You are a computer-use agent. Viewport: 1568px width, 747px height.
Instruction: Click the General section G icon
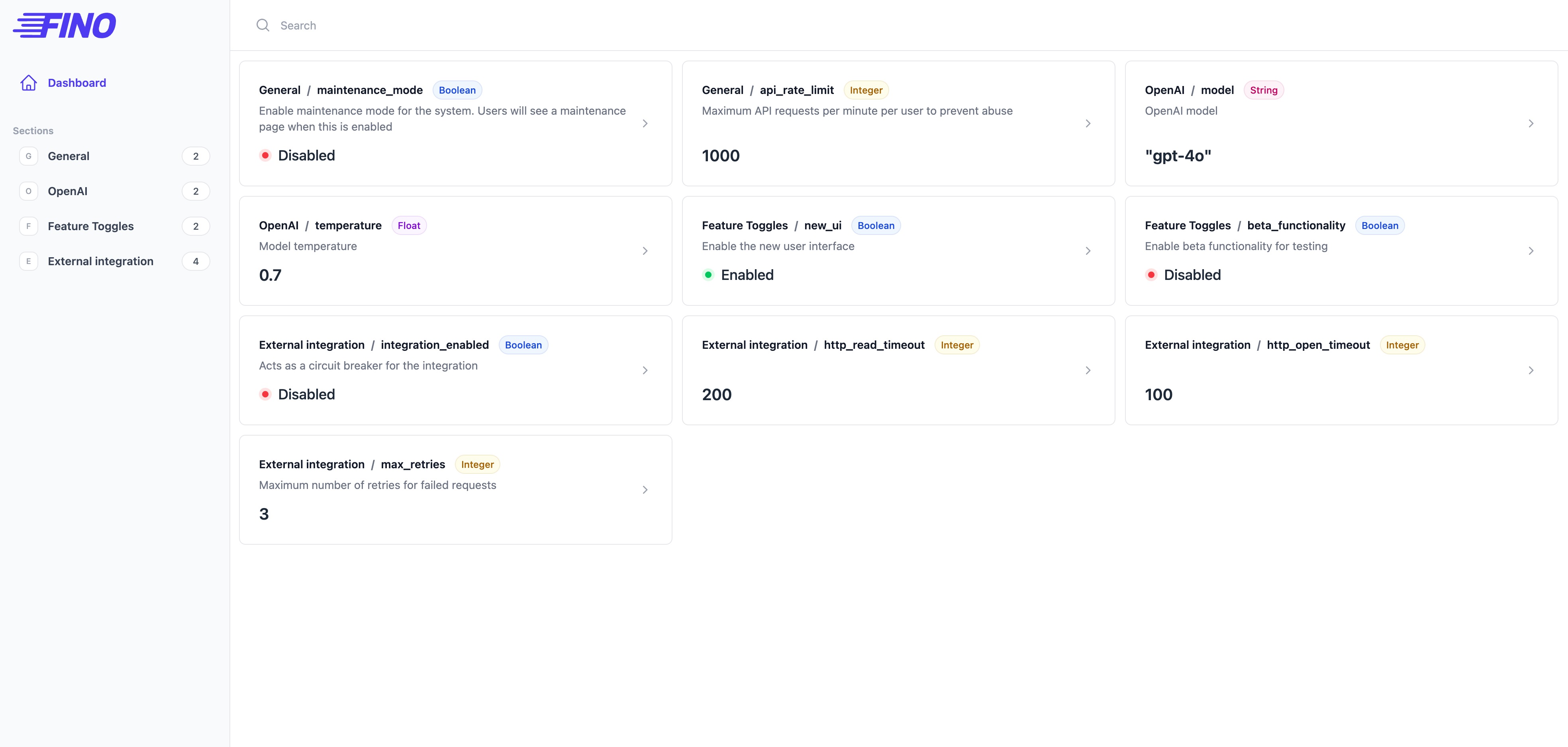click(29, 156)
